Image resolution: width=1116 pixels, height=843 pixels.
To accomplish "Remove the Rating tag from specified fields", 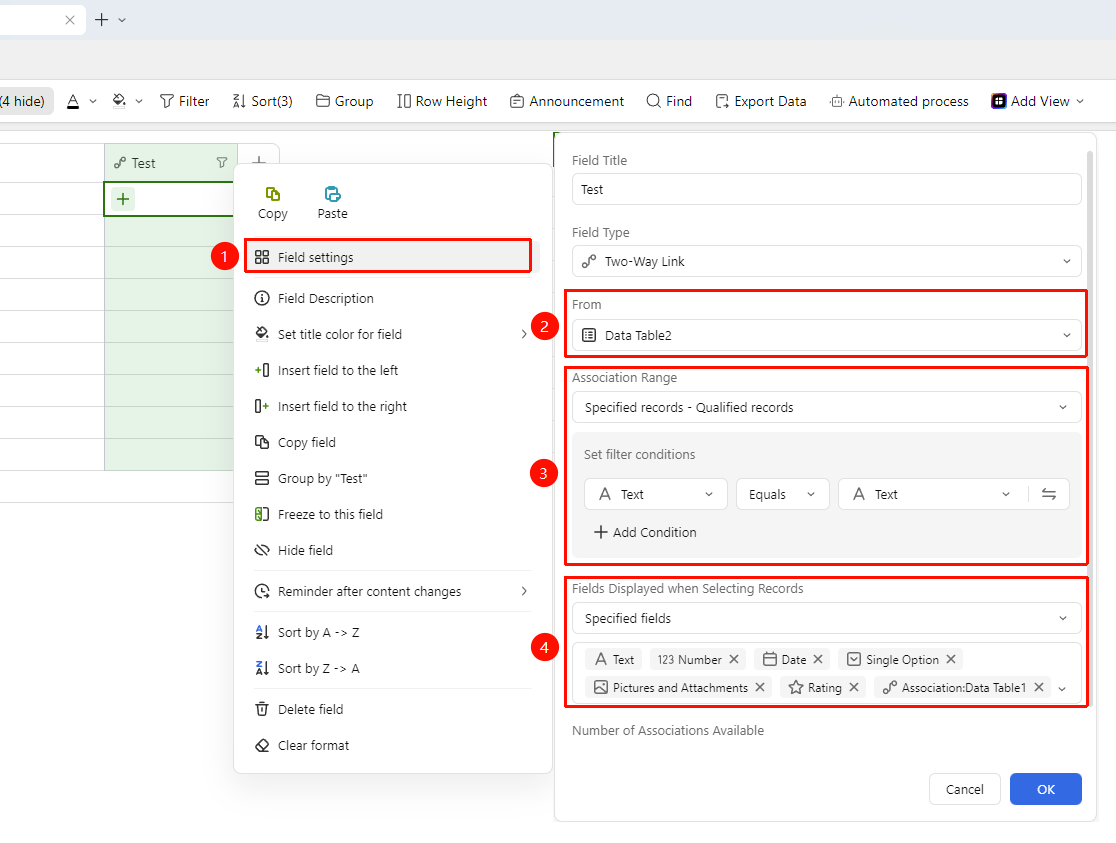I will 854,687.
